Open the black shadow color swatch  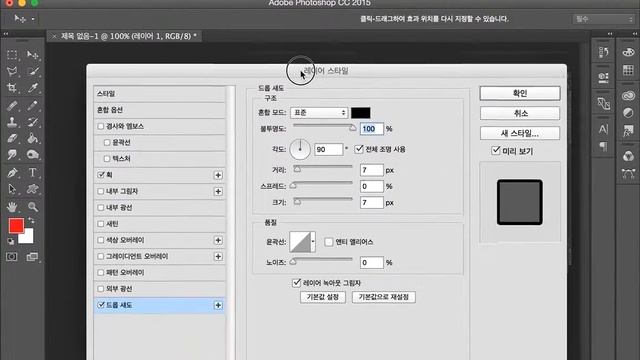pyautogui.click(x=361, y=113)
